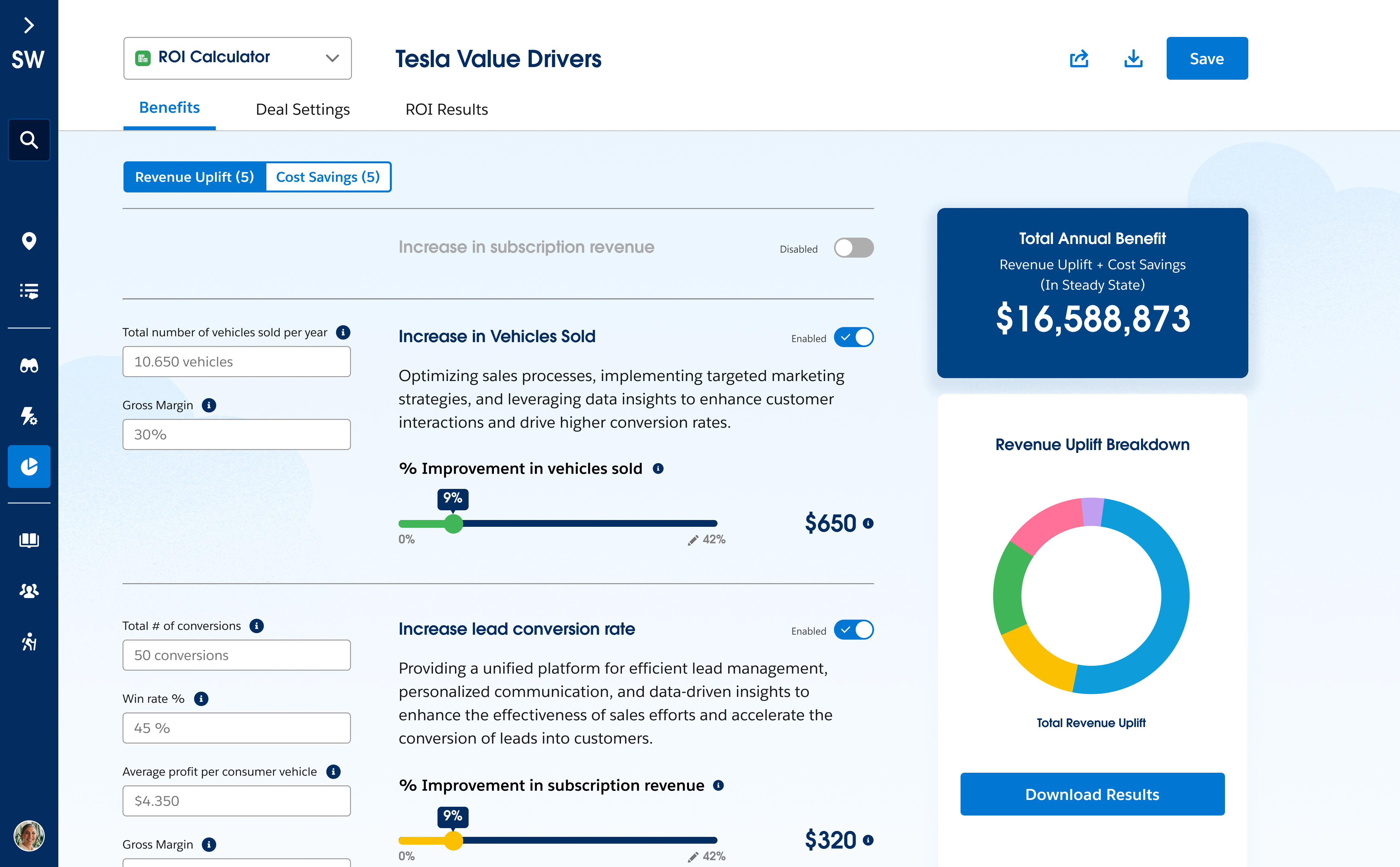
Task: Click the Average profit per consumer vehicle input
Action: point(236,801)
